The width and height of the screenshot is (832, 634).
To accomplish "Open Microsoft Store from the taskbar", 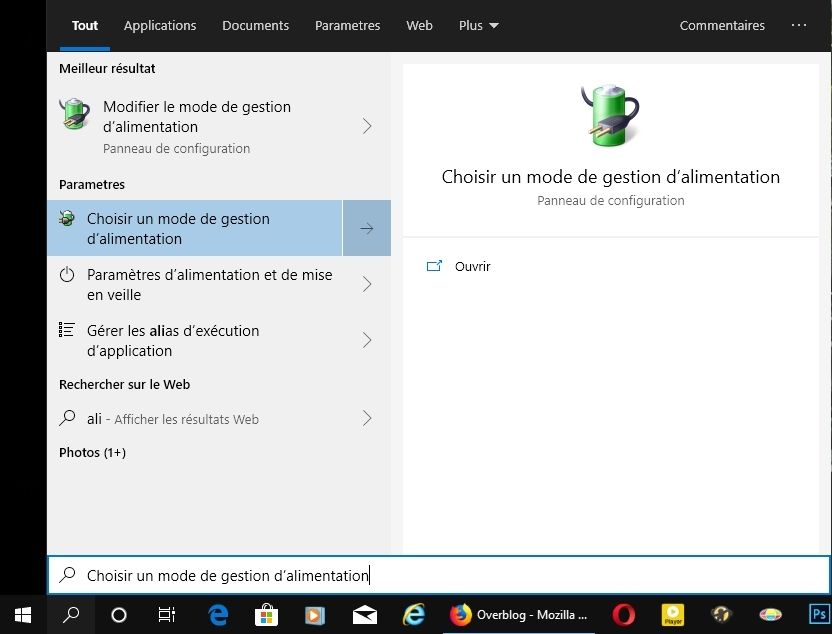I will (266, 615).
